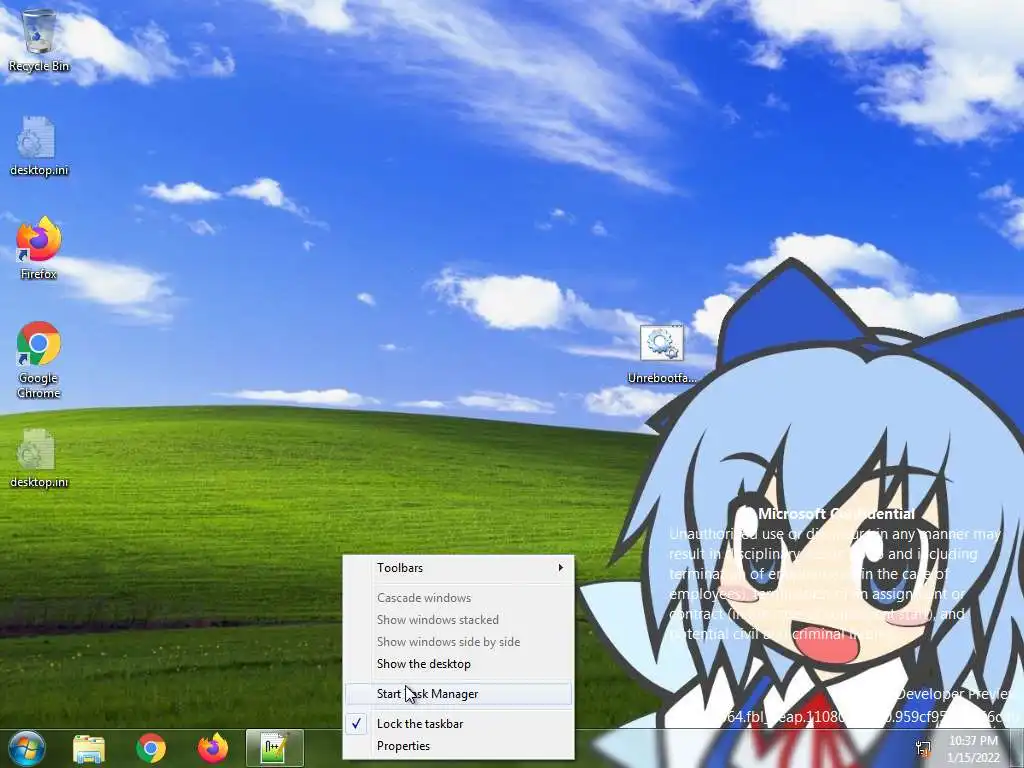Image resolution: width=1024 pixels, height=768 pixels.
Task: Select desktop.ini icon between Recycle Bin and Firefox
Action: tap(39, 146)
